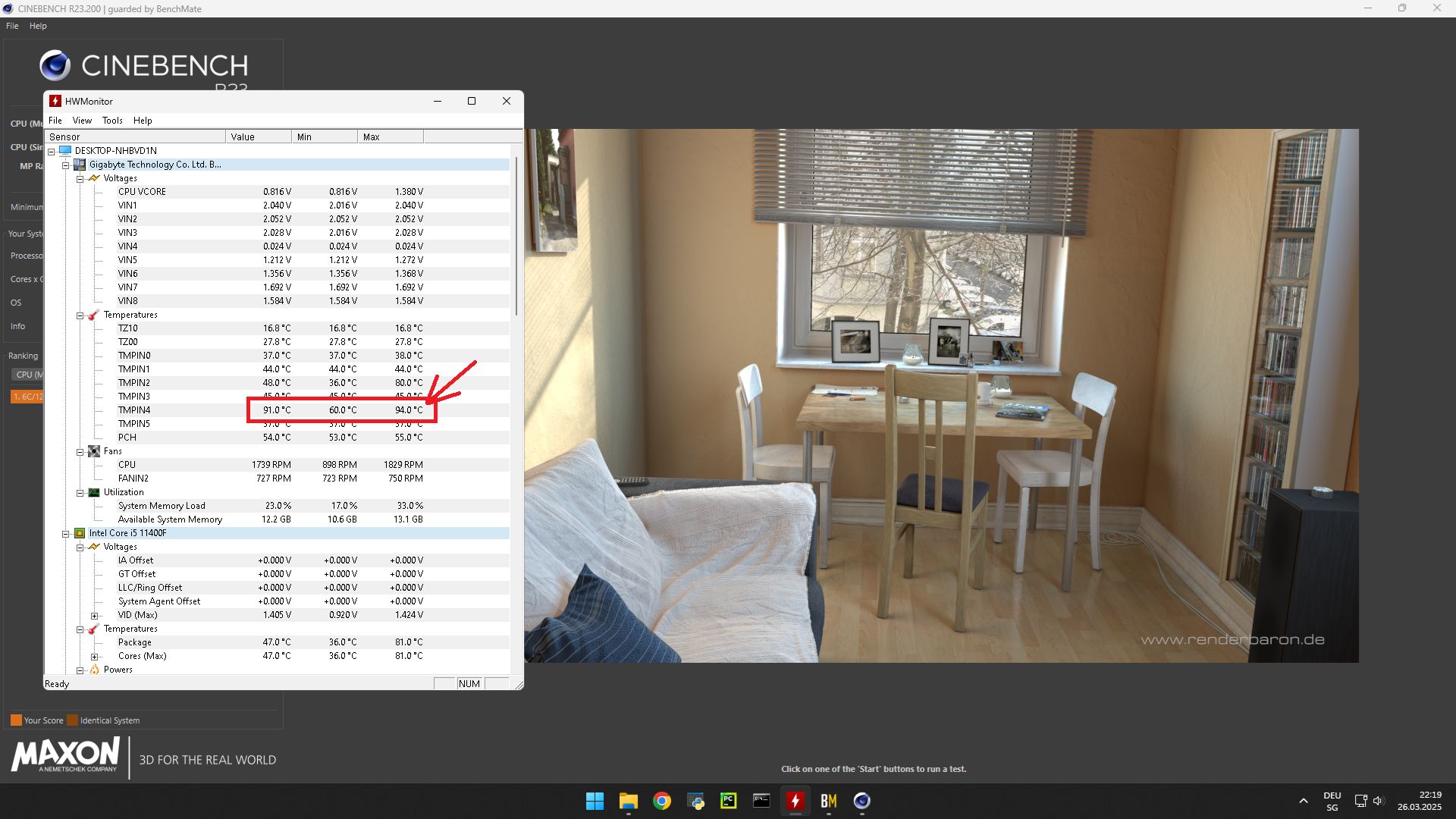Screen dimensions: 1456x819
Task: Open BenchMate from taskbar
Action: (x=828, y=801)
